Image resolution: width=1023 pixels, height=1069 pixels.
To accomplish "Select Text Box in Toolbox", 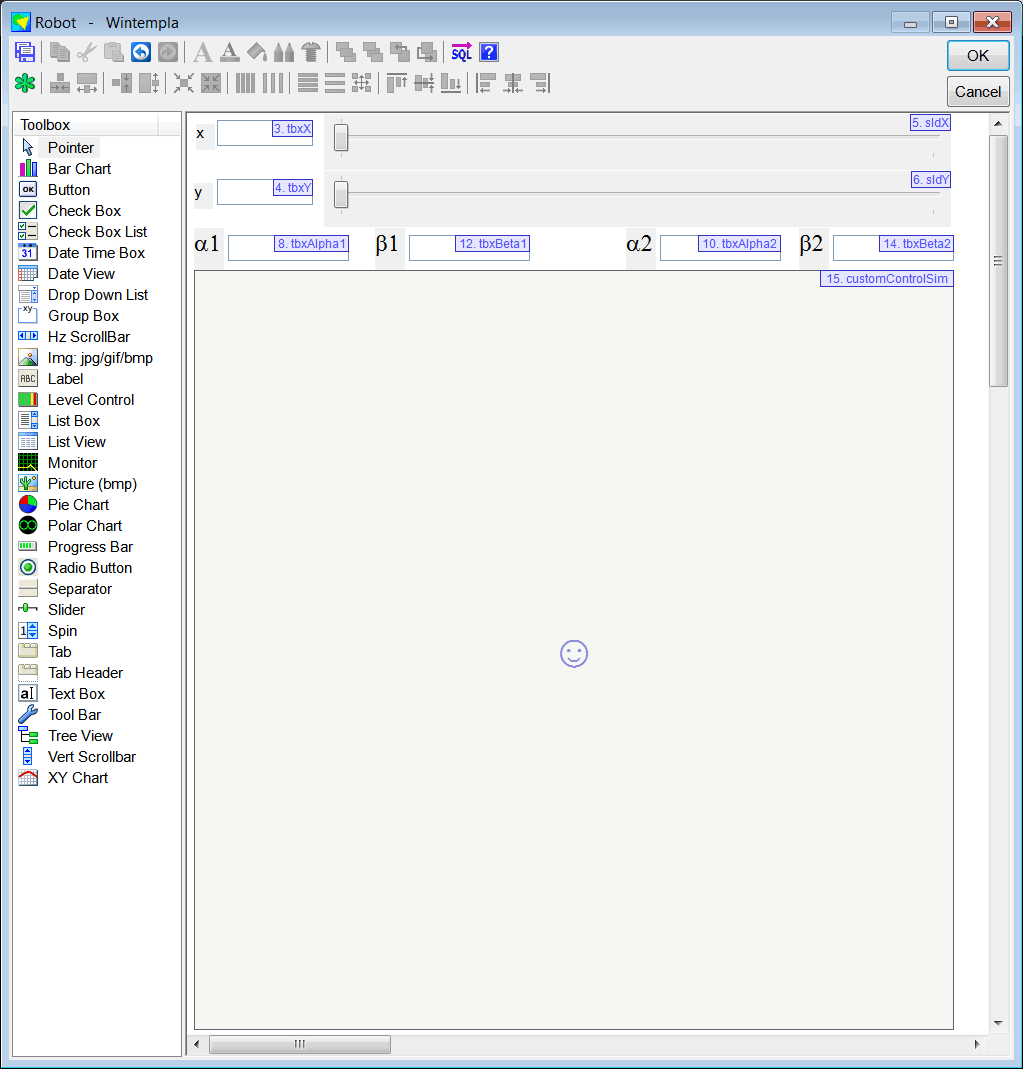I will tap(63, 693).
